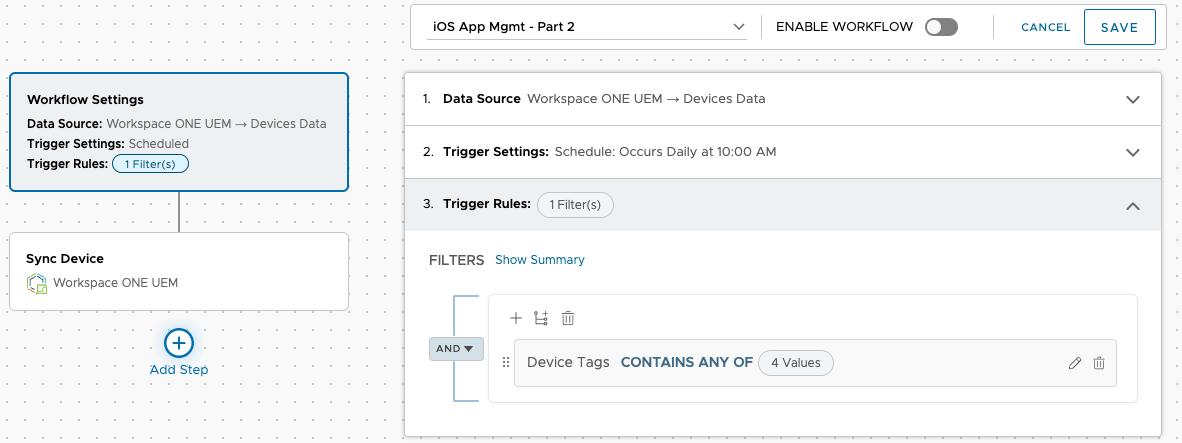The height and width of the screenshot is (443, 1182).
Task: Click the Cancel button
Action: pos(1046,27)
